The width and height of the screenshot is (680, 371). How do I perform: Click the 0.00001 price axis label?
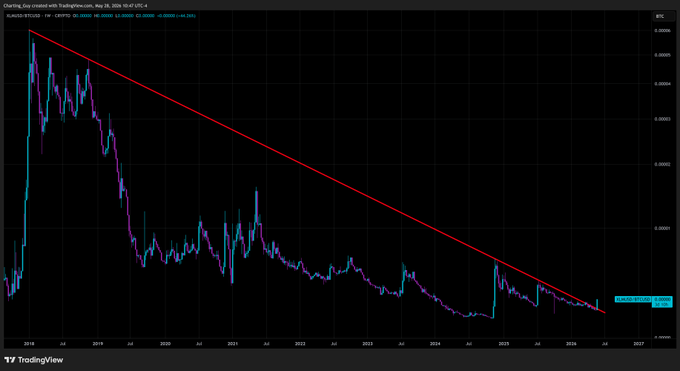[662, 228]
